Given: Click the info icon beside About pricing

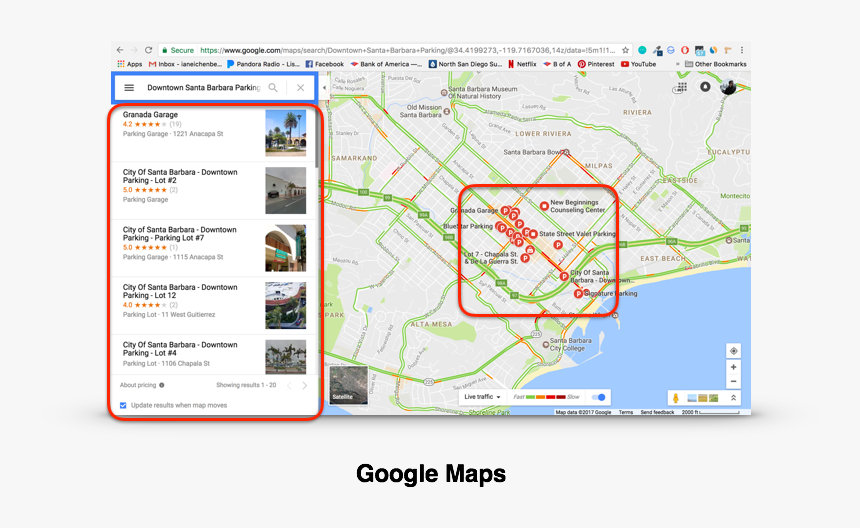Looking at the screenshot, I should (162, 385).
